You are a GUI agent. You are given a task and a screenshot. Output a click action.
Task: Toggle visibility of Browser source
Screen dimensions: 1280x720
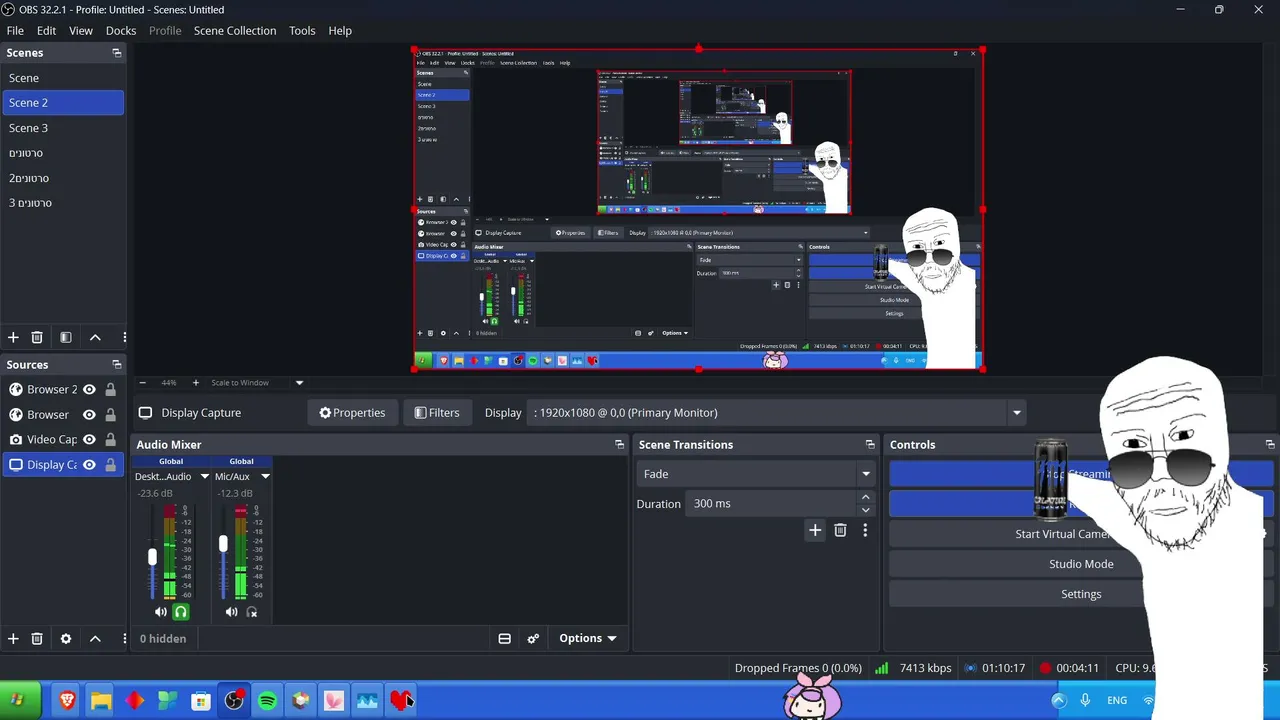click(x=89, y=415)
